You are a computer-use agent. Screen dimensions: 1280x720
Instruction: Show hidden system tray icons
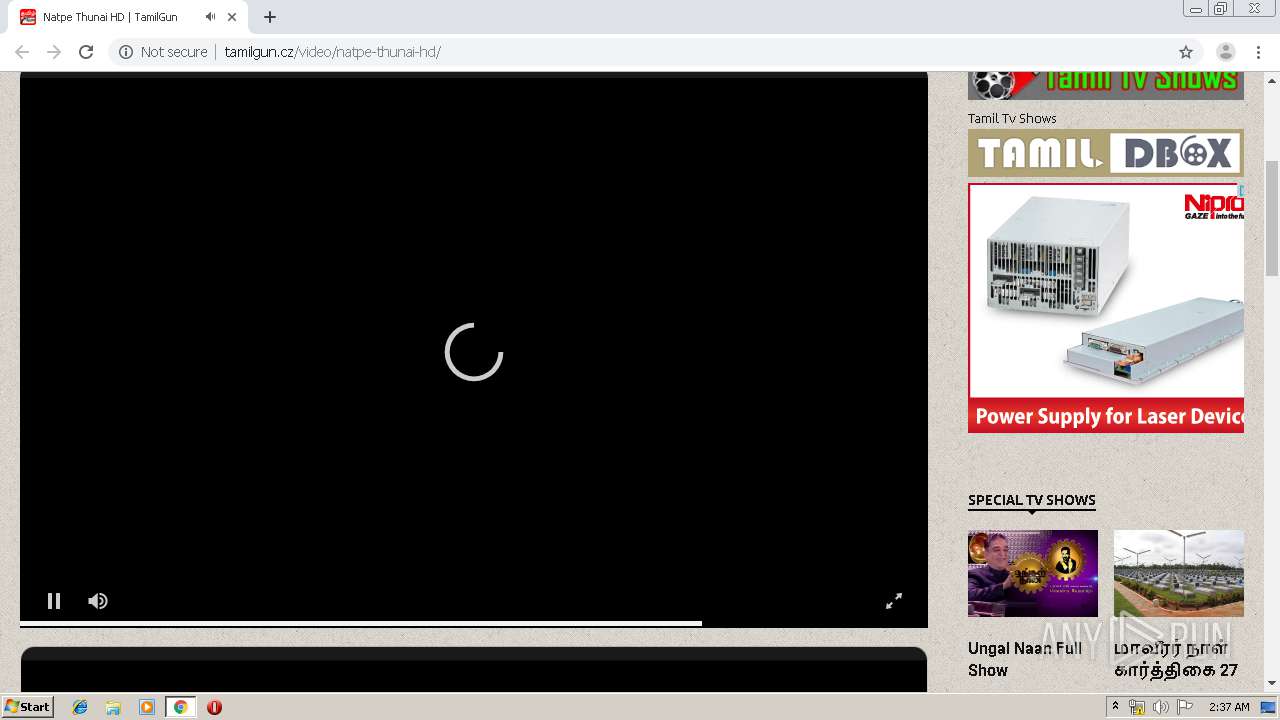[x=1115, y=707]
